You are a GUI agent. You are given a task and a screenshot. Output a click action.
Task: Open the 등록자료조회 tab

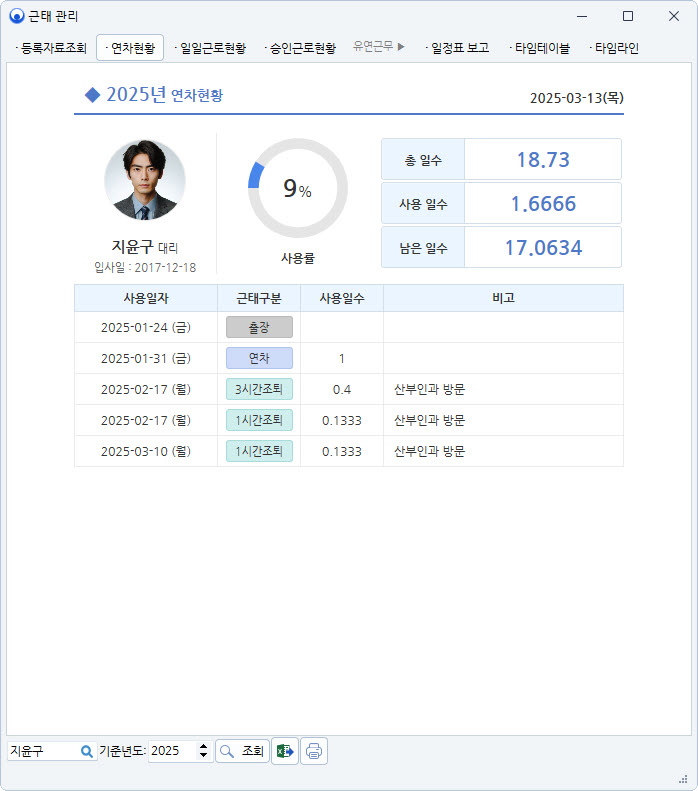click(x=52, y=47)
